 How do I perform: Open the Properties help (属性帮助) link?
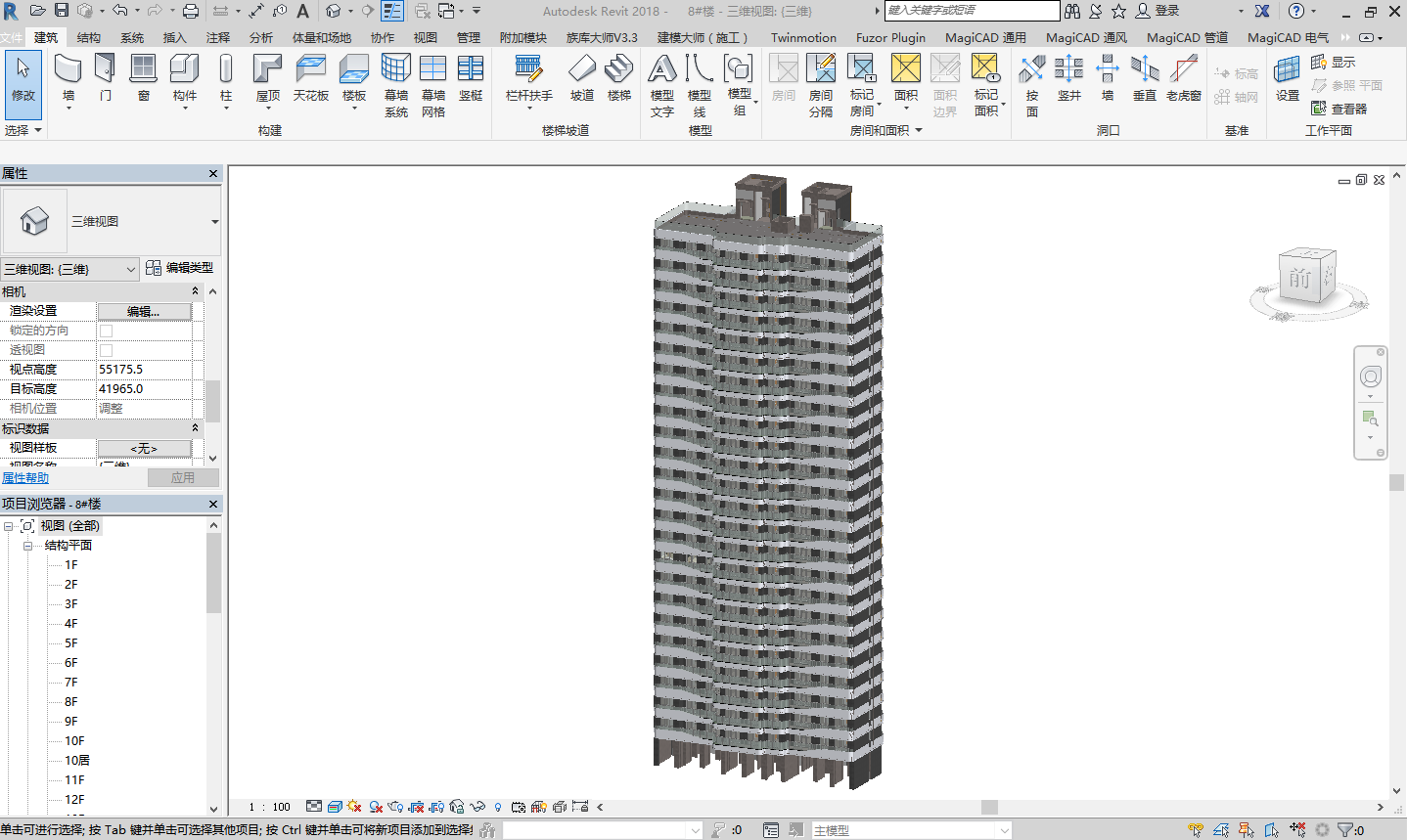[25, 477]
